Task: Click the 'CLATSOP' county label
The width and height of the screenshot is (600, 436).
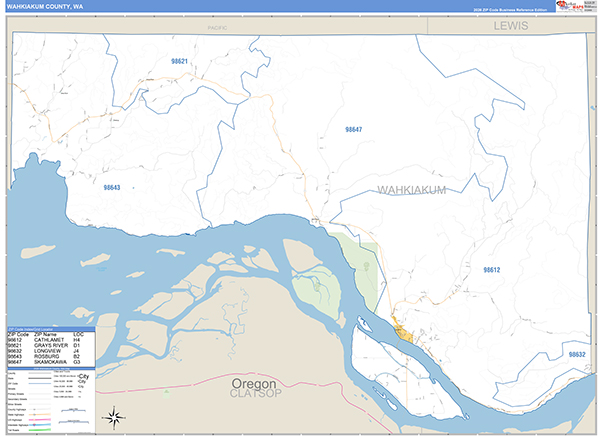Action: tap(256, 394)
